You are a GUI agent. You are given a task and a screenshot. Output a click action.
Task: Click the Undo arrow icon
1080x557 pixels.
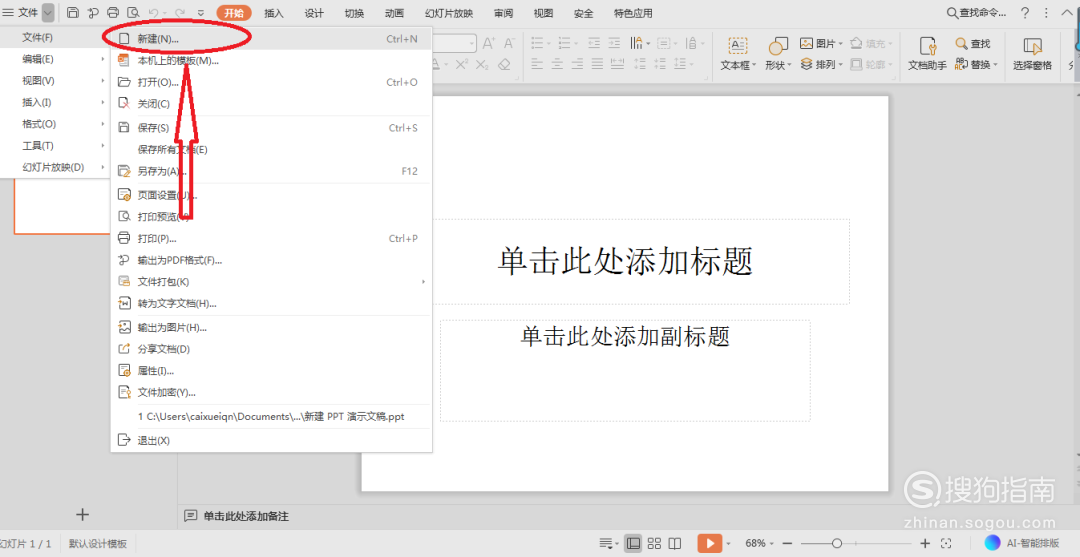pyautogui.click(x=154, y=12)
